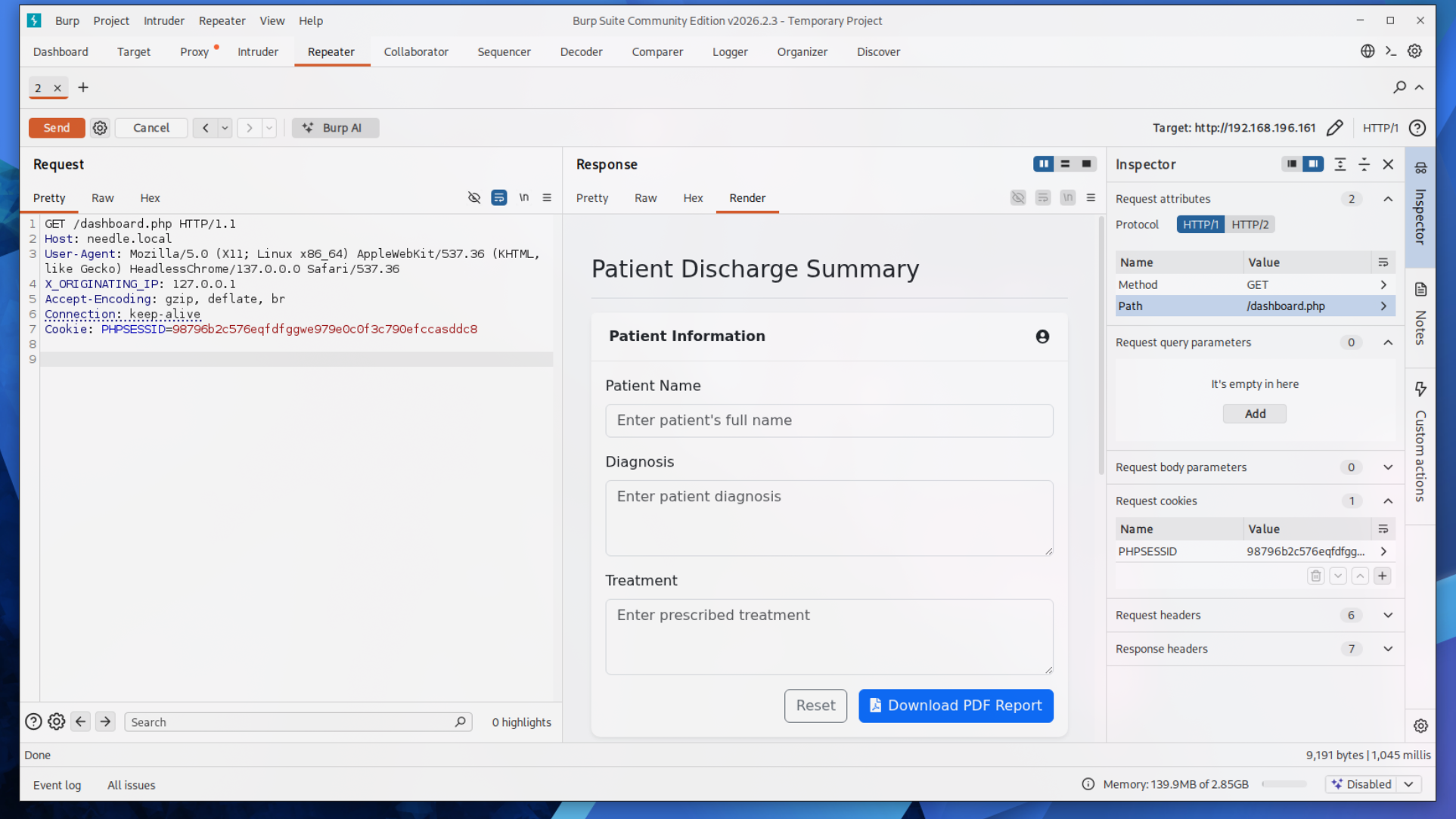Toggle message word wrap in the Request panel
Viewport: 1456px width, 819px height.
tap(498, 198)
